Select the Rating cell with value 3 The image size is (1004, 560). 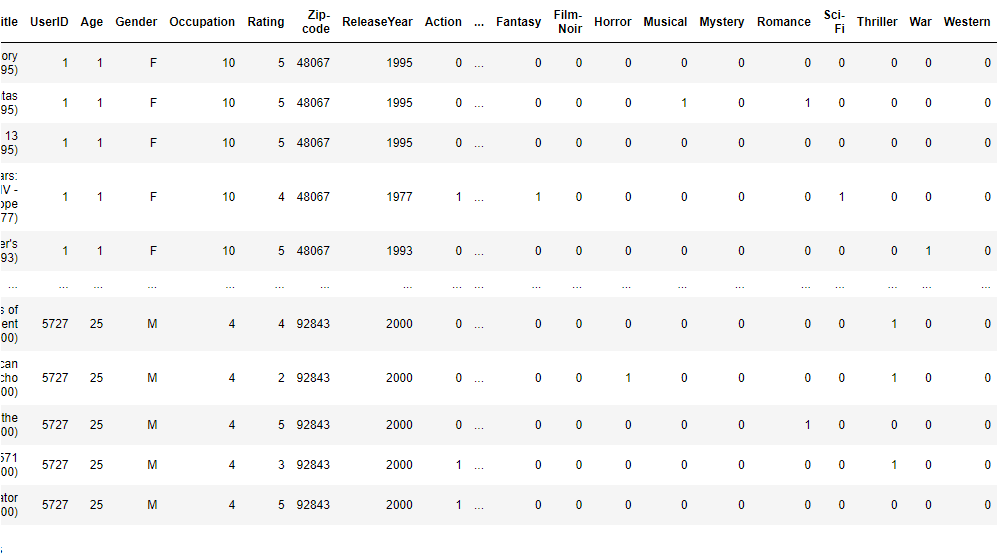click(281, 465)
